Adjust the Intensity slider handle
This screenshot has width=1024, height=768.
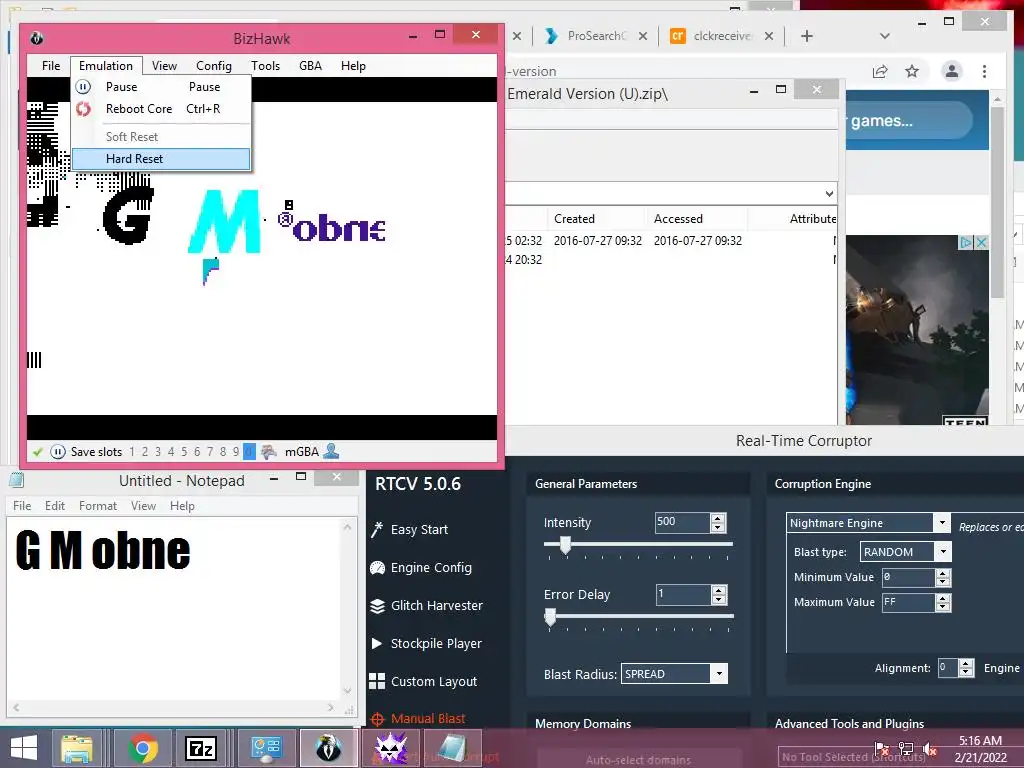[x=566, y=545]
